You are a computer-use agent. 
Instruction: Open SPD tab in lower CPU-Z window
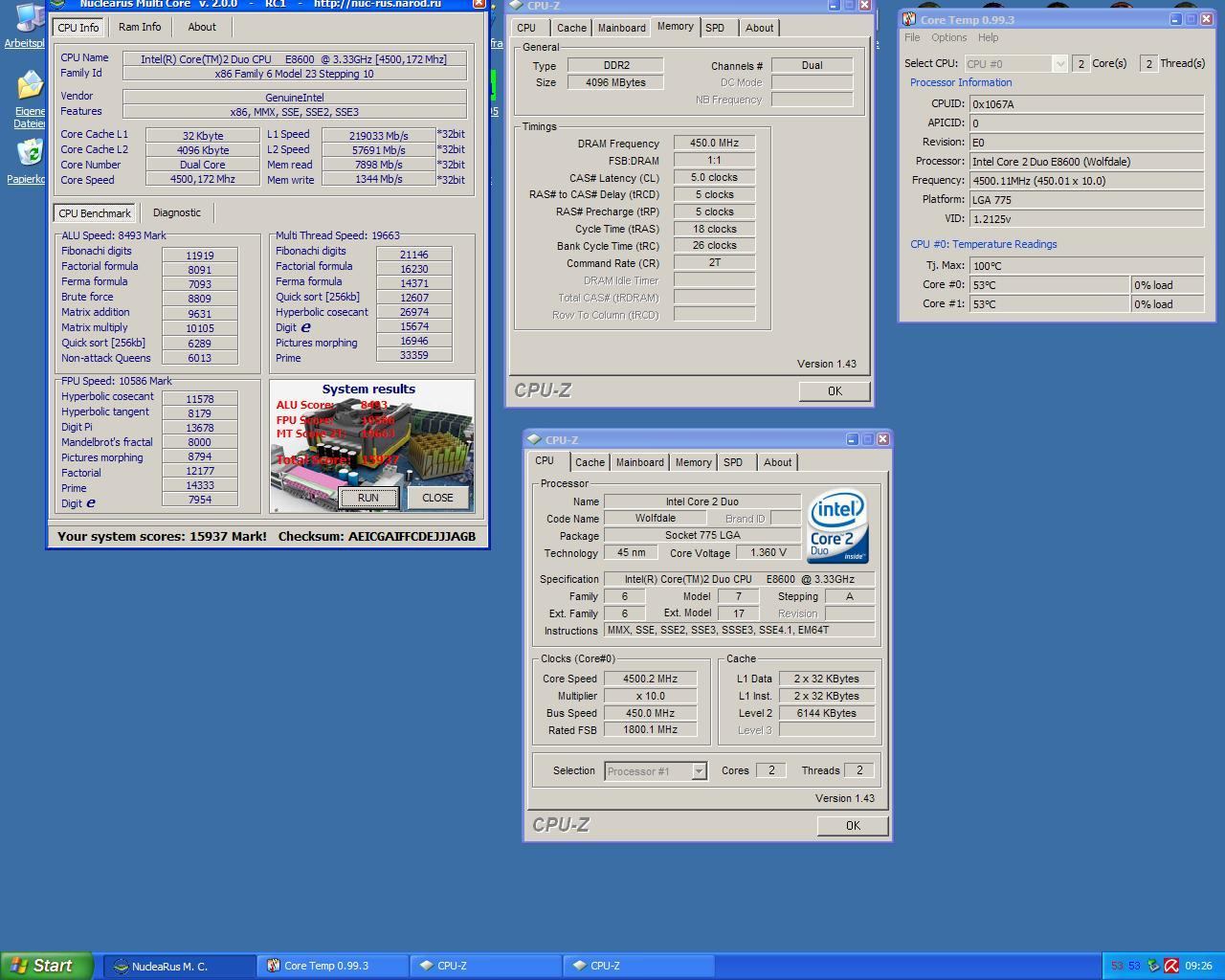point(733,462)
